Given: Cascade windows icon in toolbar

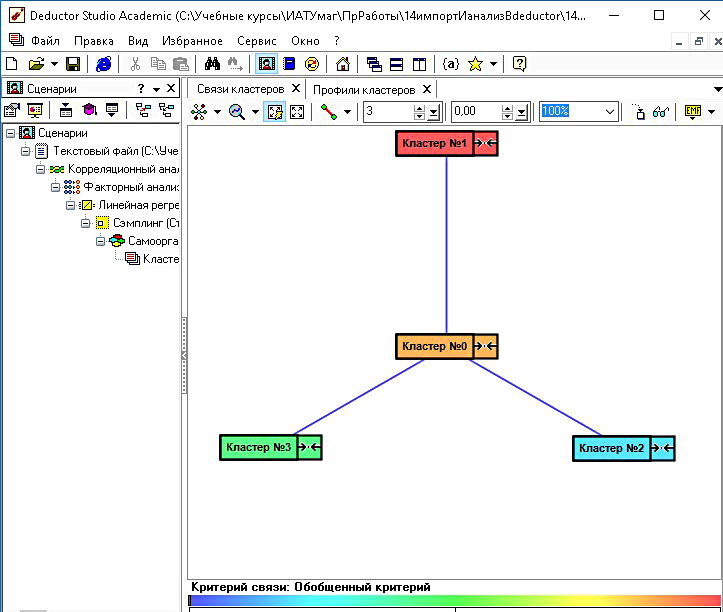Looking at the screenshot, I should [x=374, y=64].
